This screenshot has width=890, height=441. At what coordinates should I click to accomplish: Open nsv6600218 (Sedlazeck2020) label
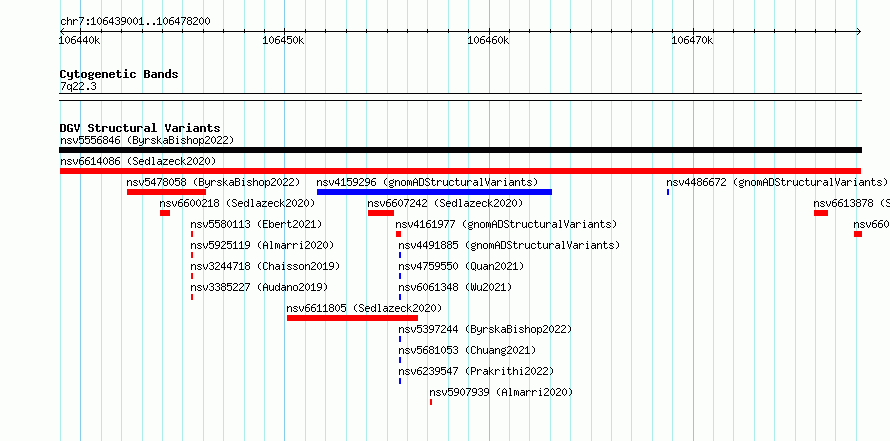[237, 203]
